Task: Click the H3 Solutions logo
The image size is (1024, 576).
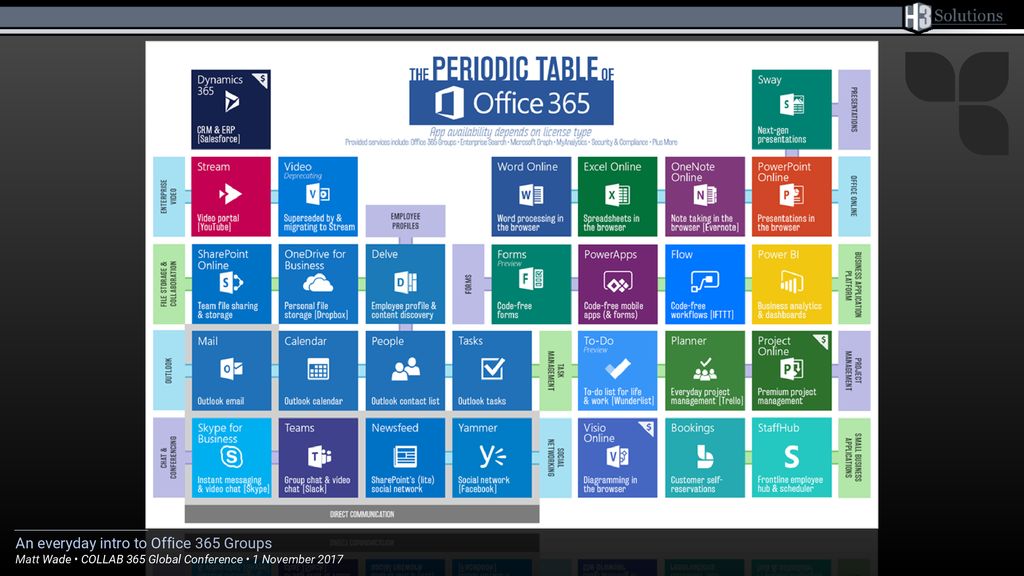Action: [954, 17]
